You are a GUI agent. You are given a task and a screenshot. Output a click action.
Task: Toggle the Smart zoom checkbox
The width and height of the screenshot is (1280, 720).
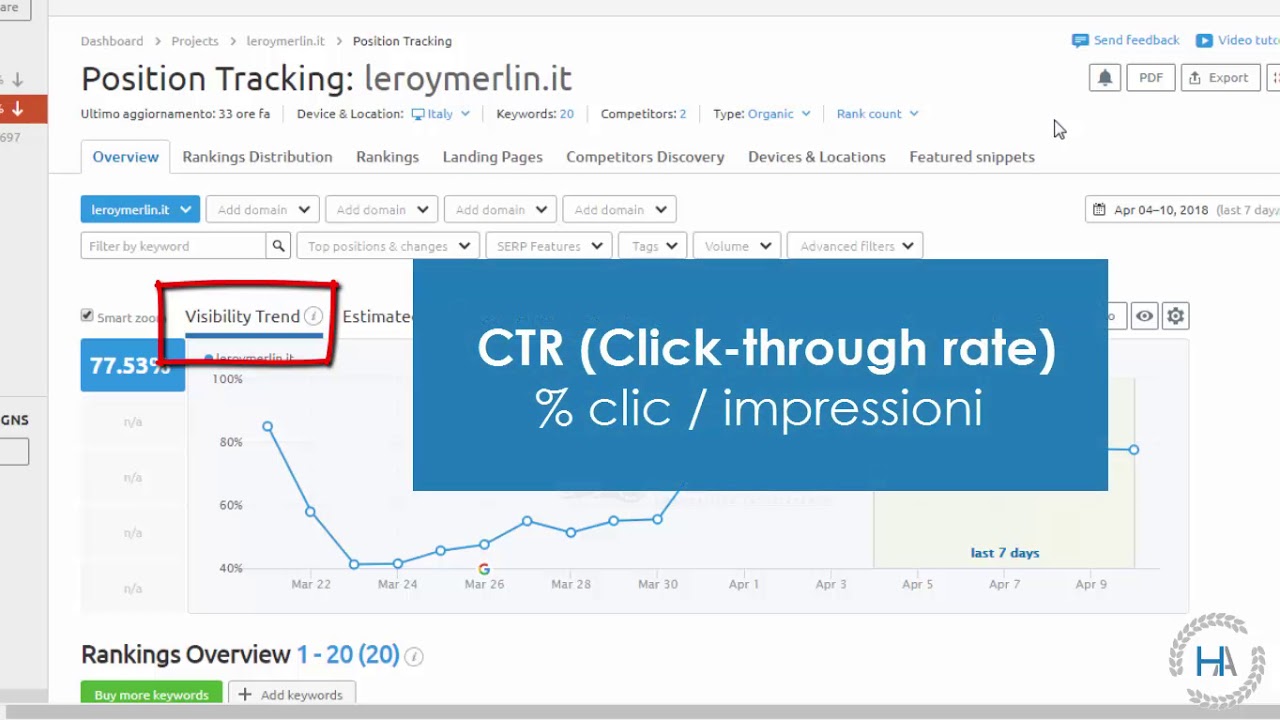click(87, 316)
